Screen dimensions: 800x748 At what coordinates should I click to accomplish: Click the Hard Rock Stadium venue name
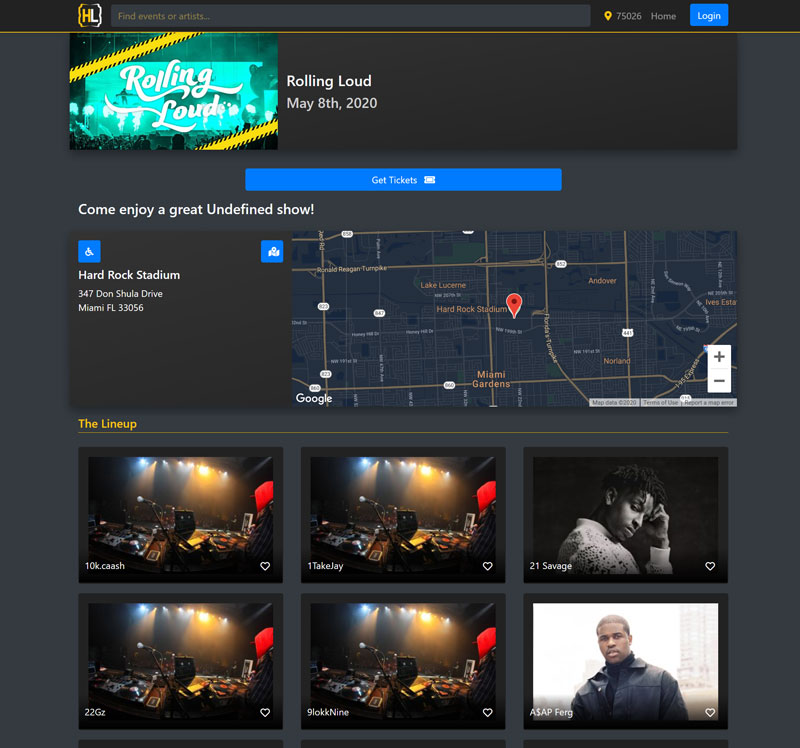[x=129, y=275]
